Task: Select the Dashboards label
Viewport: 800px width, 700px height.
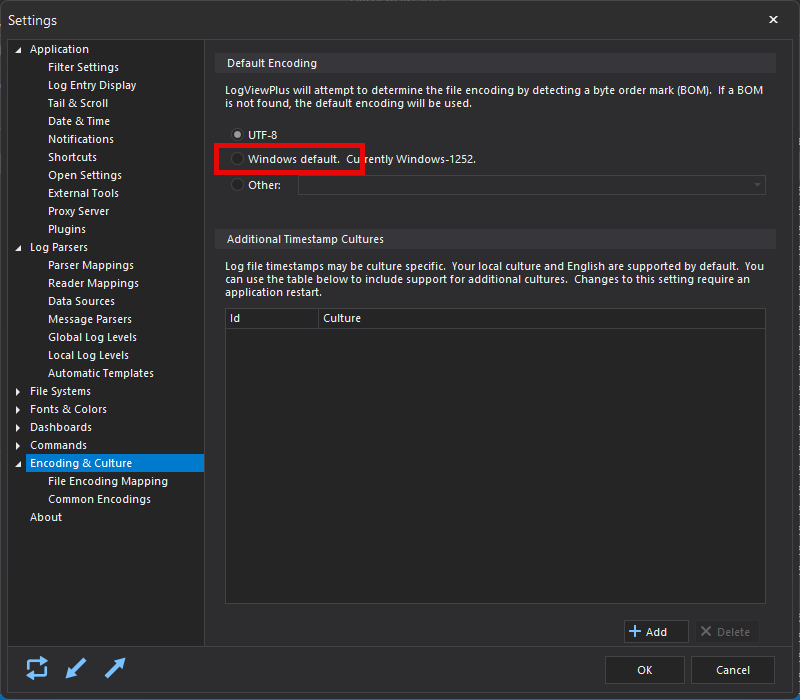Action: coord(61,427)
